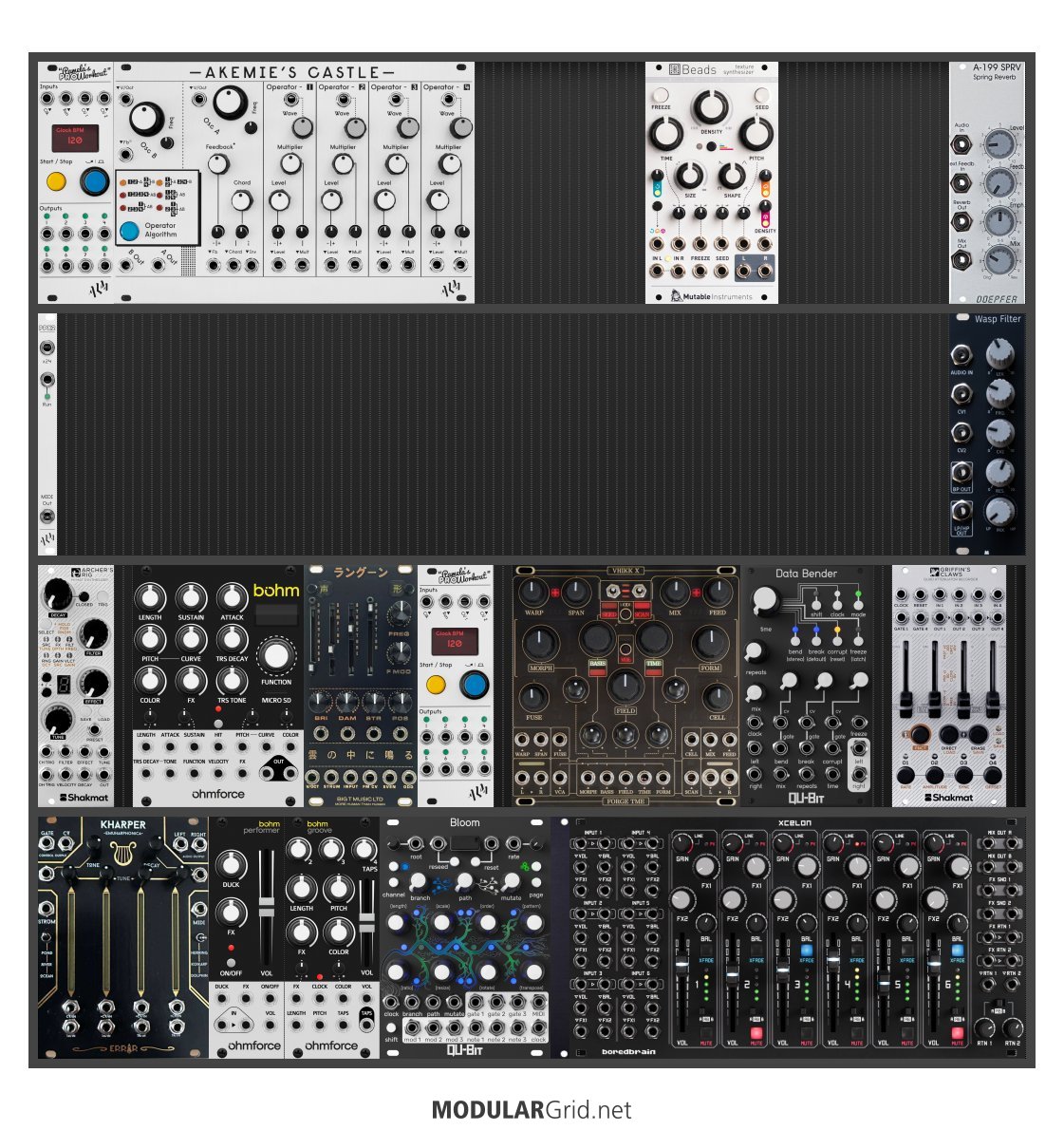The width and height of the screenshot is (1064, 1130).
Task: Click the Feedback knob on Akemie's Castle
Action: [219, 164]
